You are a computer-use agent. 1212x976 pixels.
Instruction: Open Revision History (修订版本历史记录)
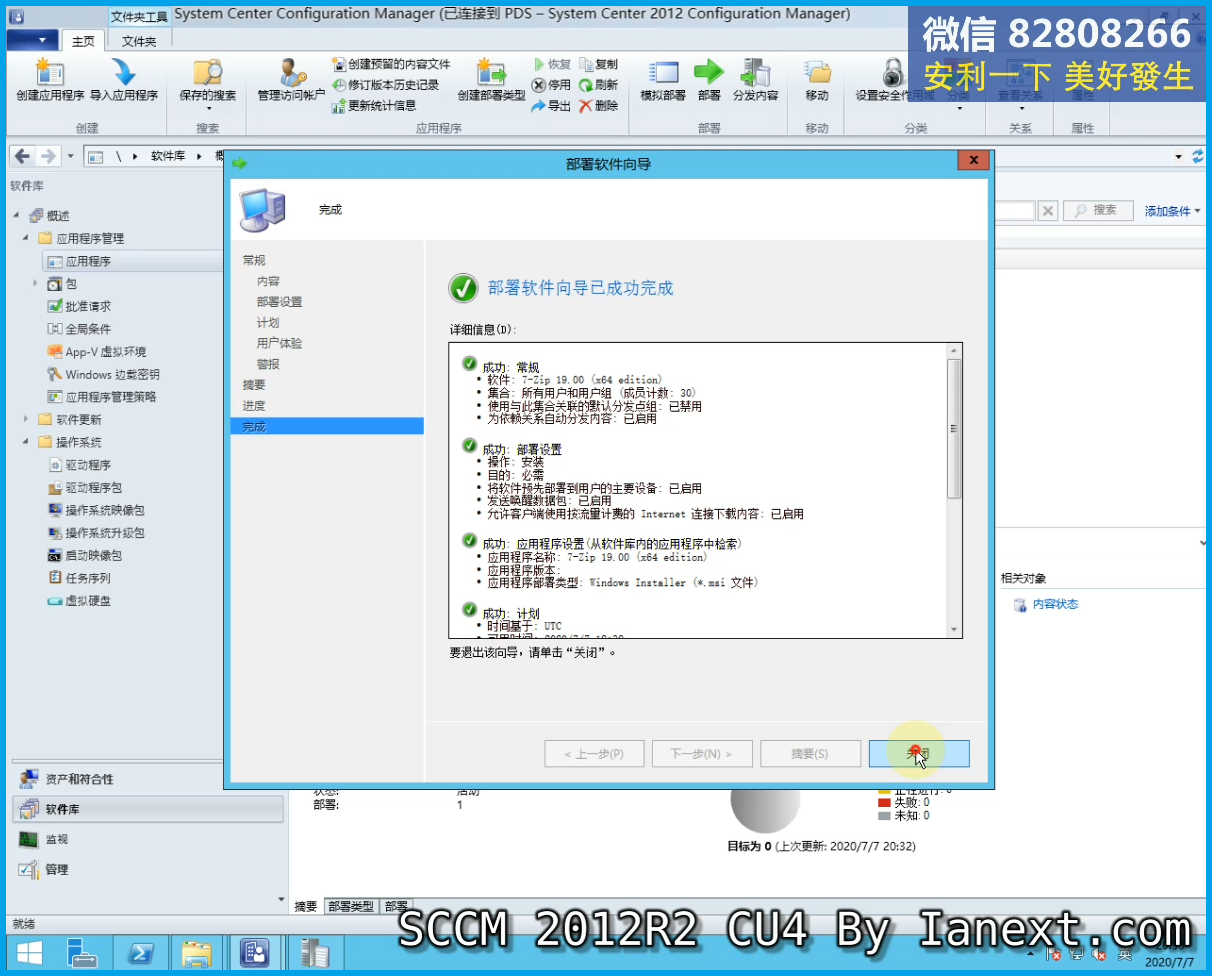(x=385, y=85)
